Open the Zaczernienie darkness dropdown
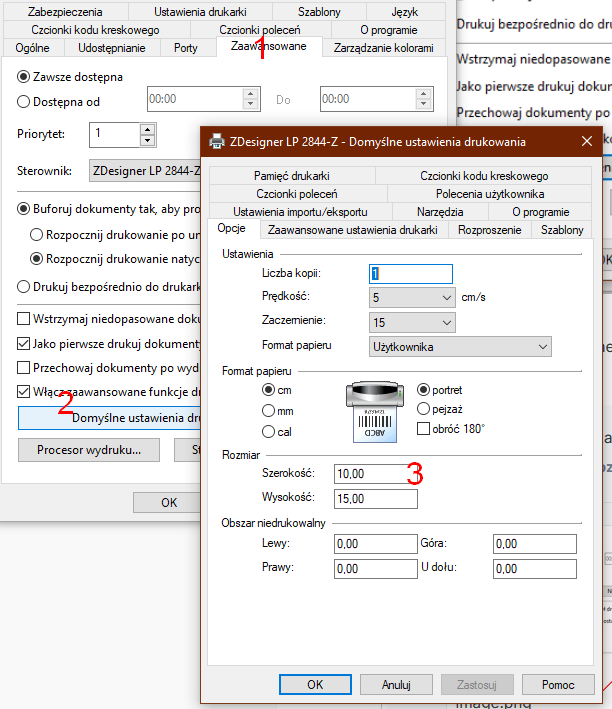Image resolution: width=612 pixels, height=709 pixels. tap(445, 322)
